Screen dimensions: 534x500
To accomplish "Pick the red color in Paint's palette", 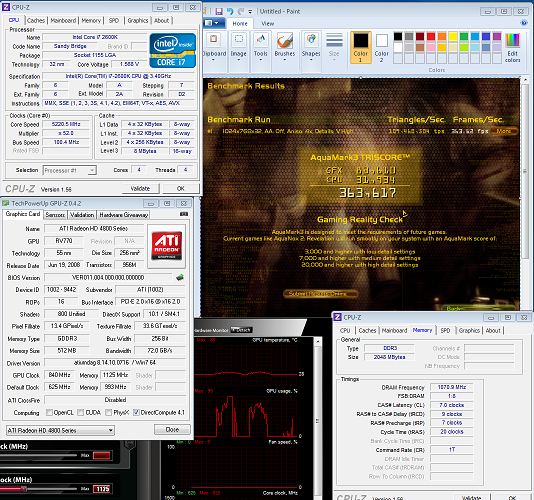I will point(431,36).
